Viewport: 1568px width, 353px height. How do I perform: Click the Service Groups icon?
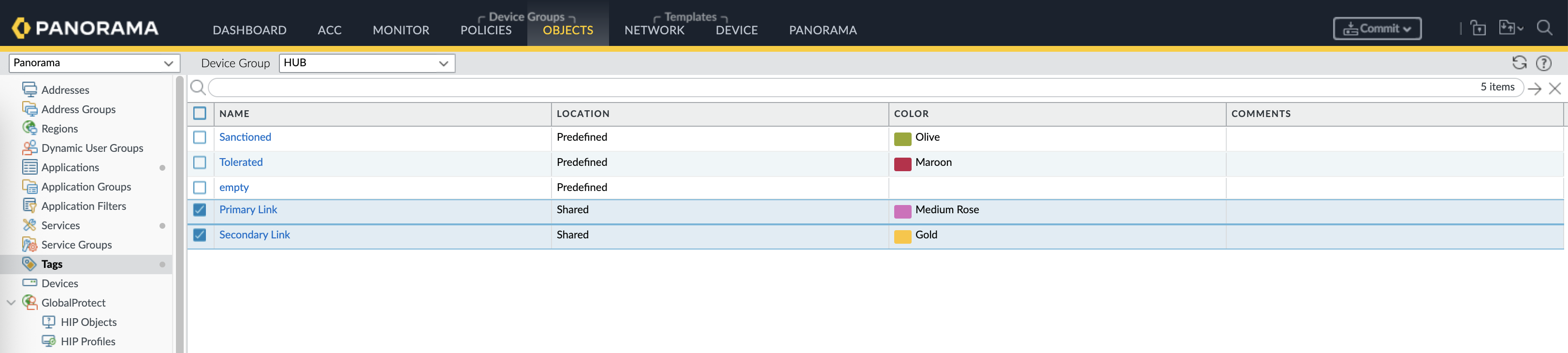point(29,245)
